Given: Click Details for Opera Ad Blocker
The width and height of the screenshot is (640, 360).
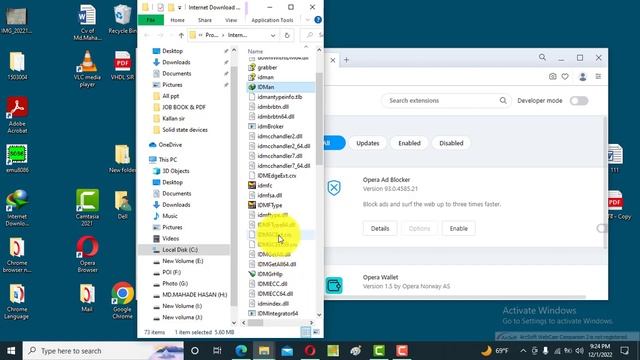Looking at the screenshot, I should (380, 229).
